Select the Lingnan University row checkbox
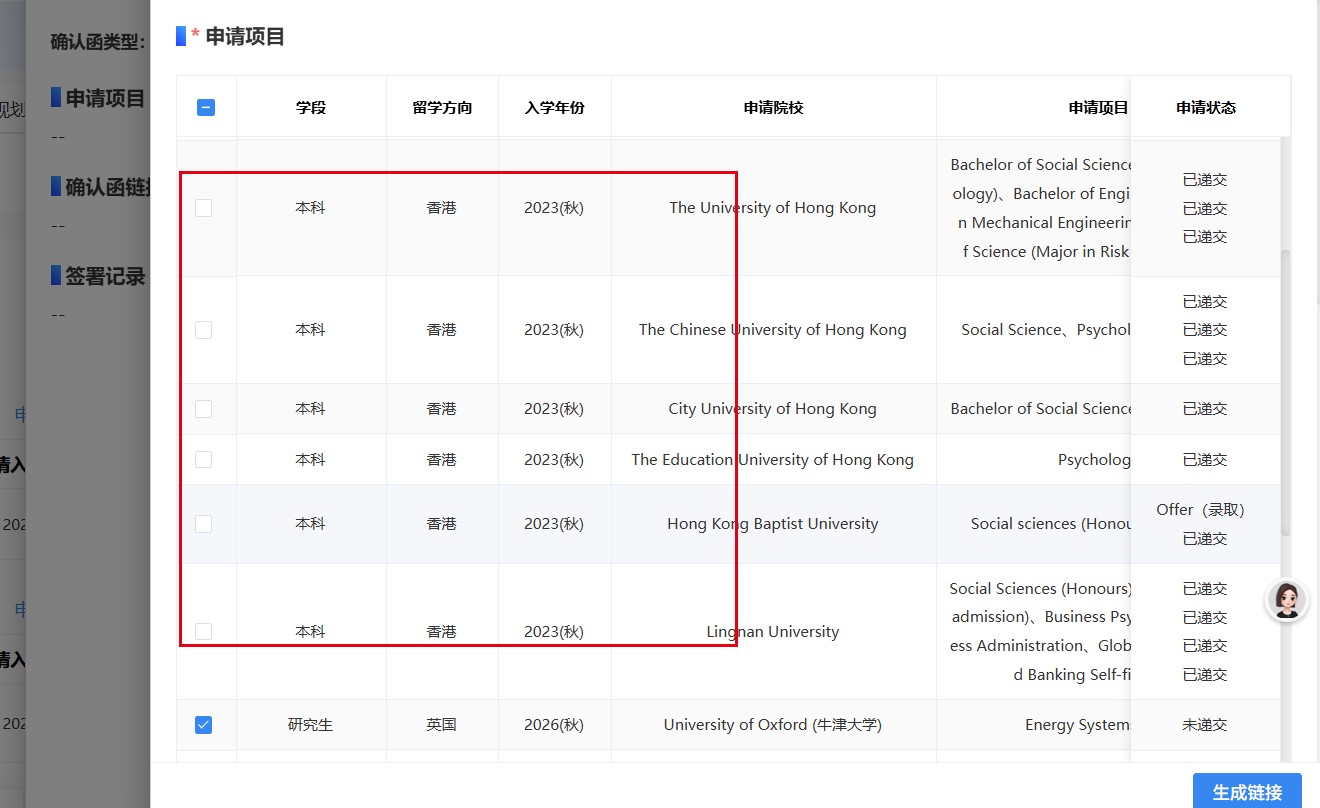The width and height of the screenshot is (1320, 808). tap(204, 632)
